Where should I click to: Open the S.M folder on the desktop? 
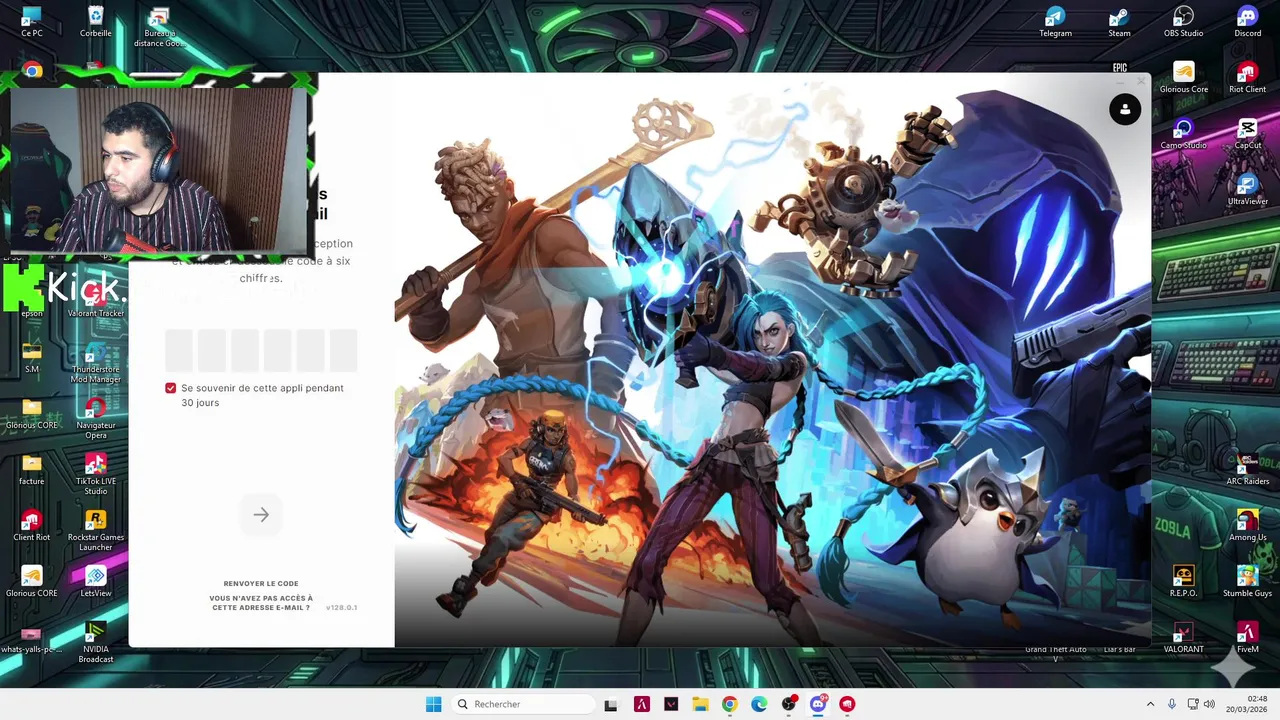32,358
